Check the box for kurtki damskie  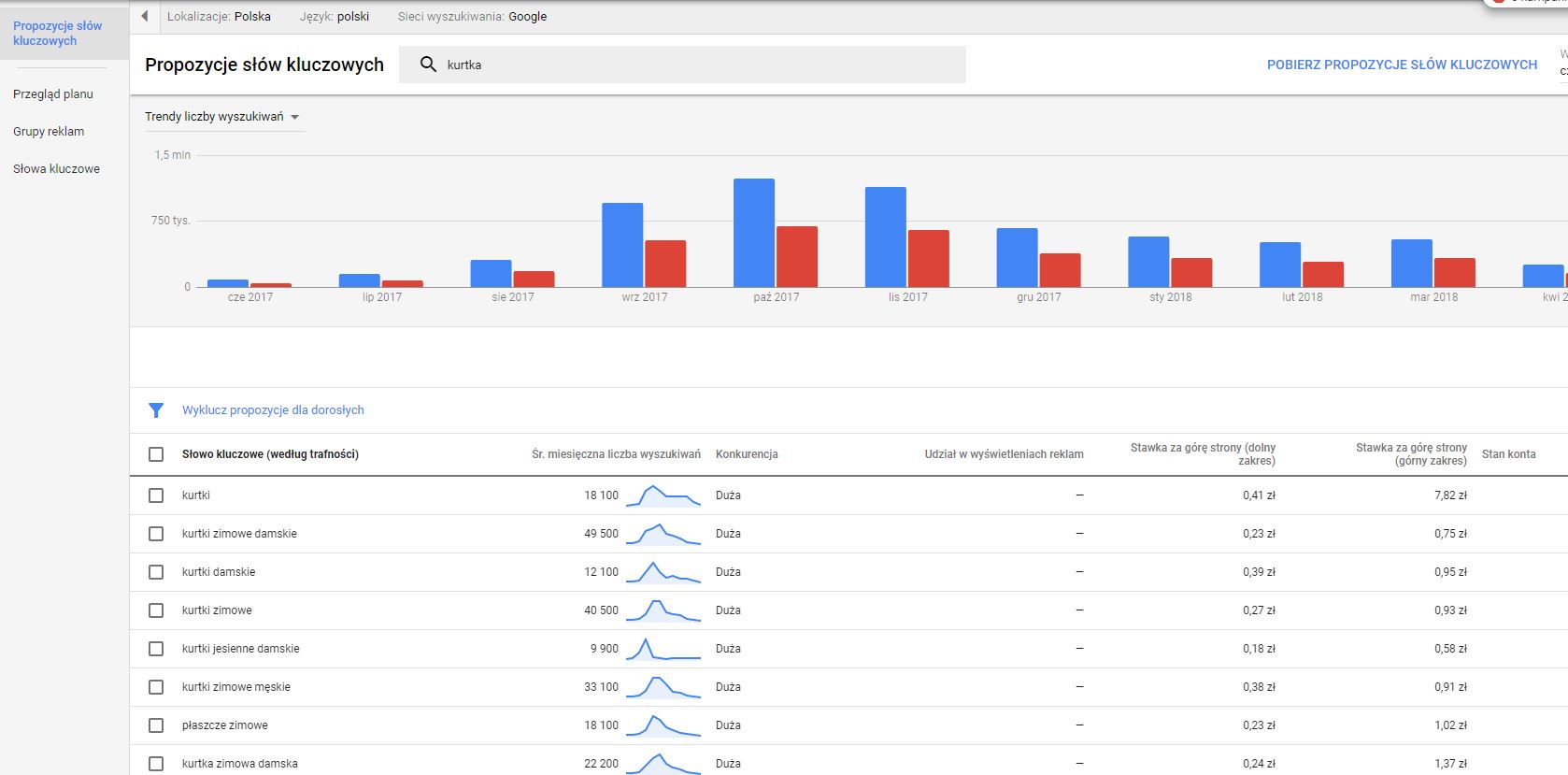tap(156, 572)
